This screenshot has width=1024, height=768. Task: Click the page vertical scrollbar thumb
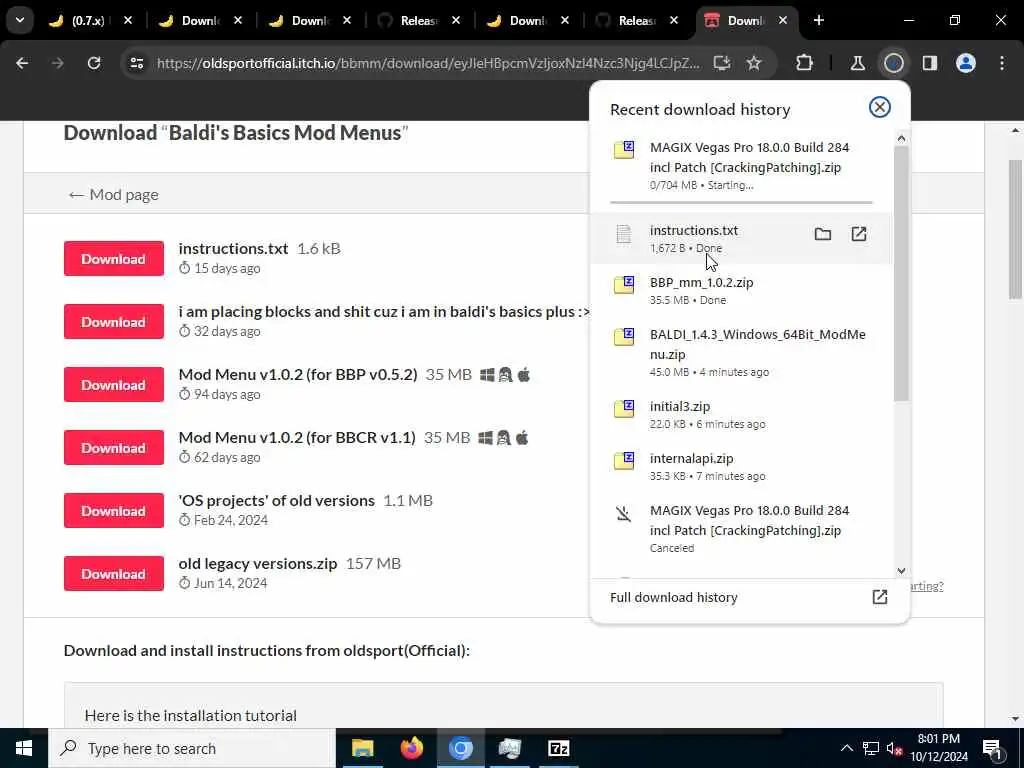pyautogui.click(x=1015, y=229)
